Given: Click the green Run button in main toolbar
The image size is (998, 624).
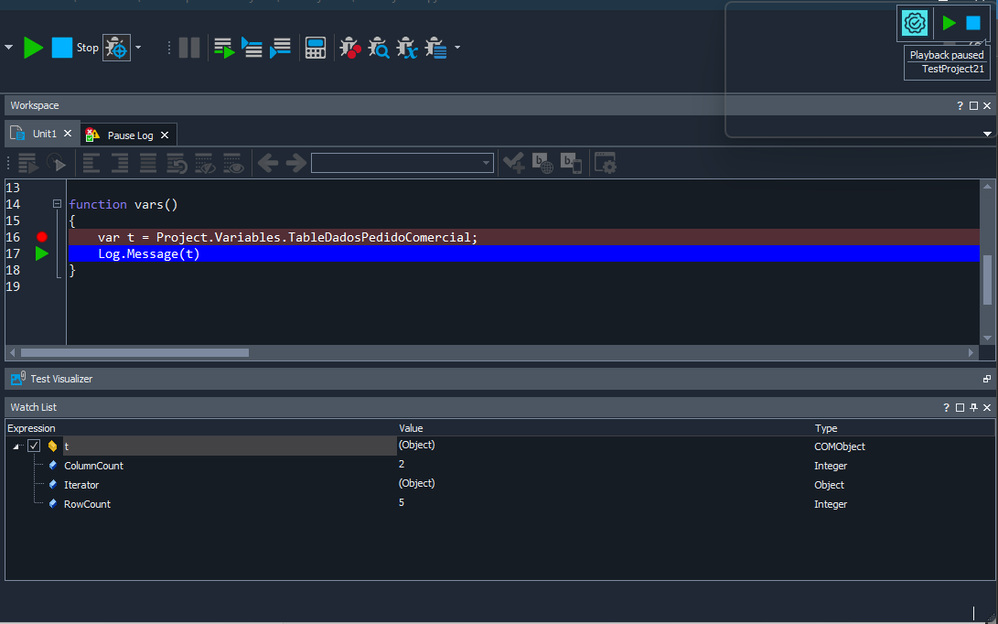Looking at the screenshot, I should point(33,47).
